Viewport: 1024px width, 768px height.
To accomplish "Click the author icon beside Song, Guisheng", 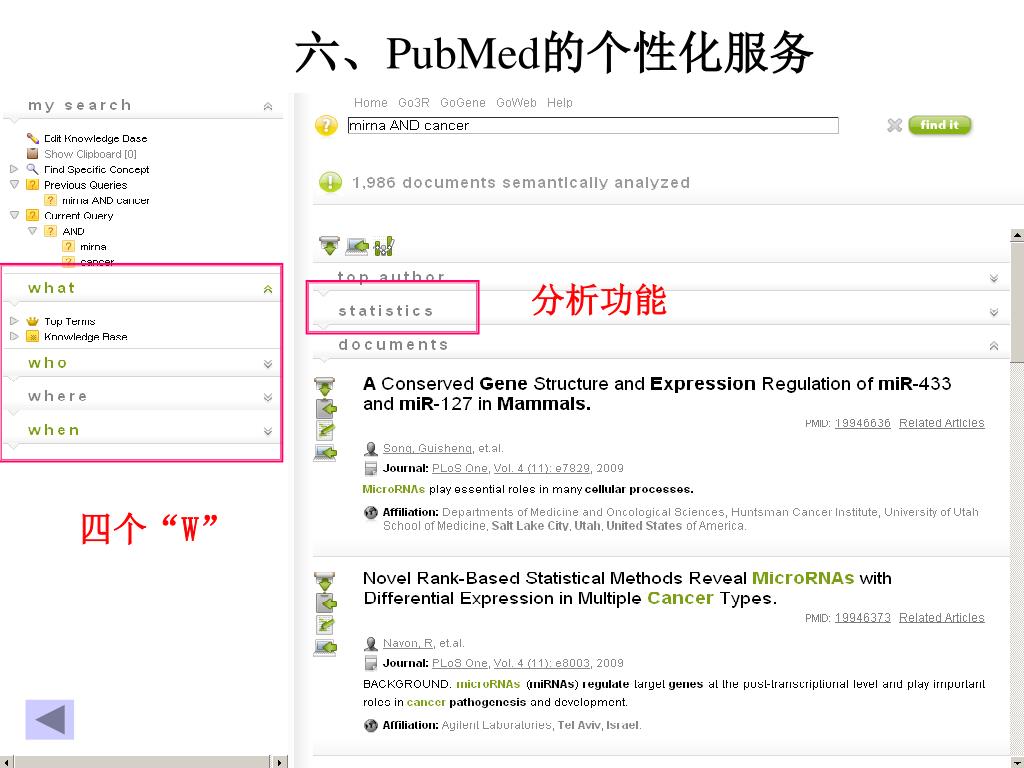I will pos(370,449).
